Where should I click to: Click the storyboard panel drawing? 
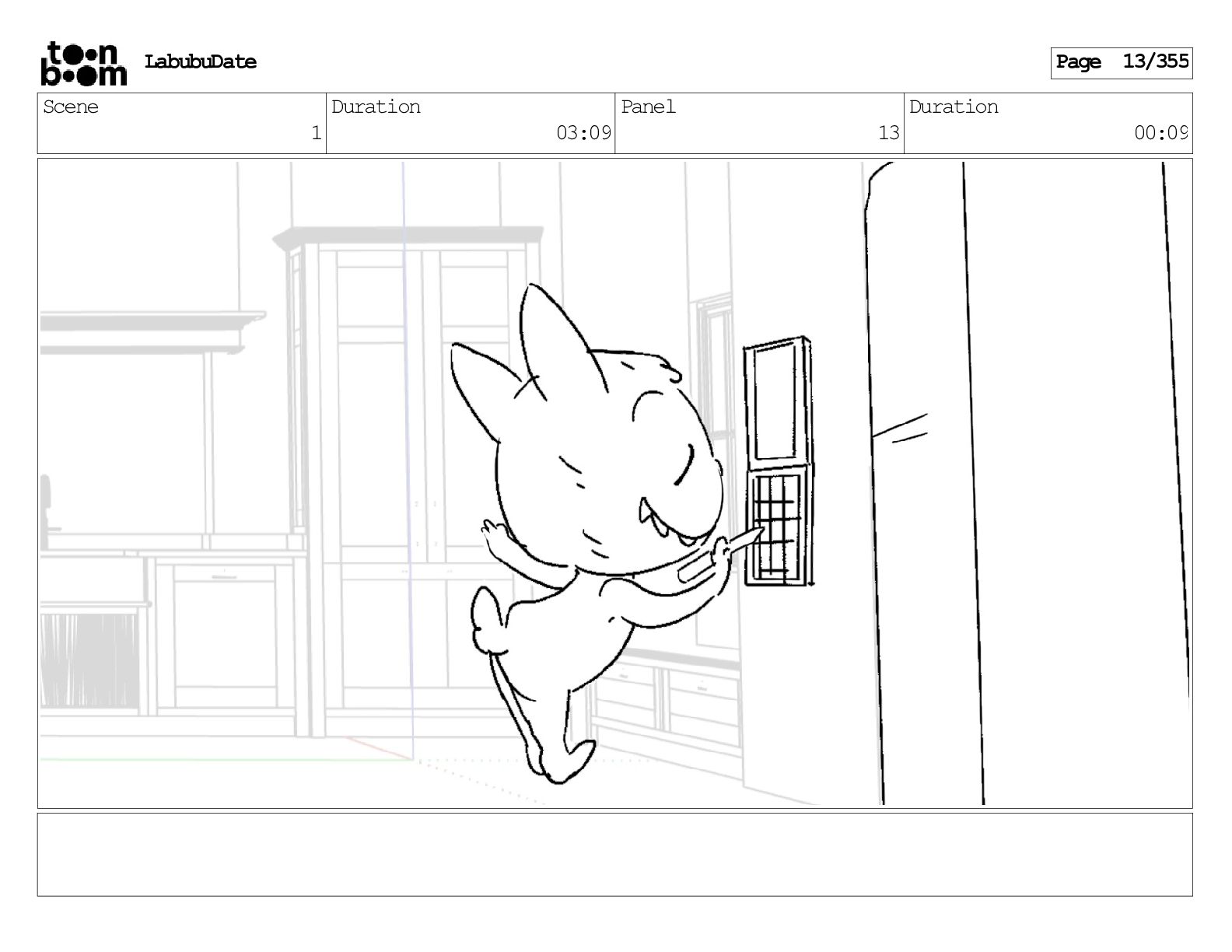615,483
